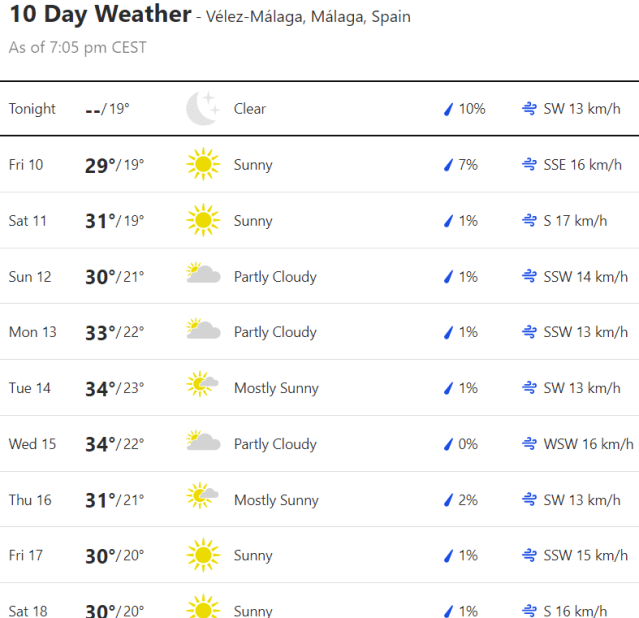
Task: Click the mostly sunny icon for Tue 14
Action: [203, 388]
